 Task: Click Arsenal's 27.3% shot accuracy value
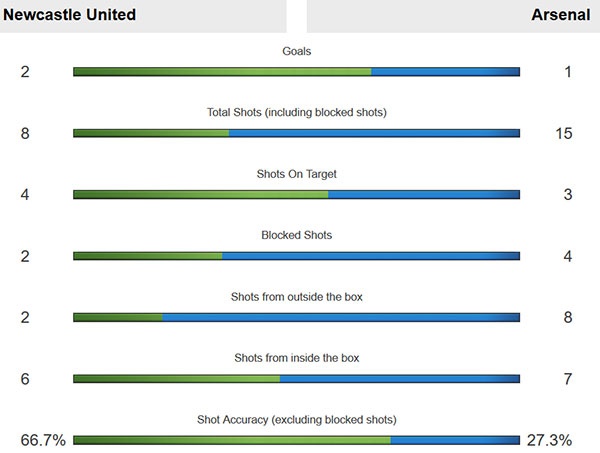coord(549,440)
